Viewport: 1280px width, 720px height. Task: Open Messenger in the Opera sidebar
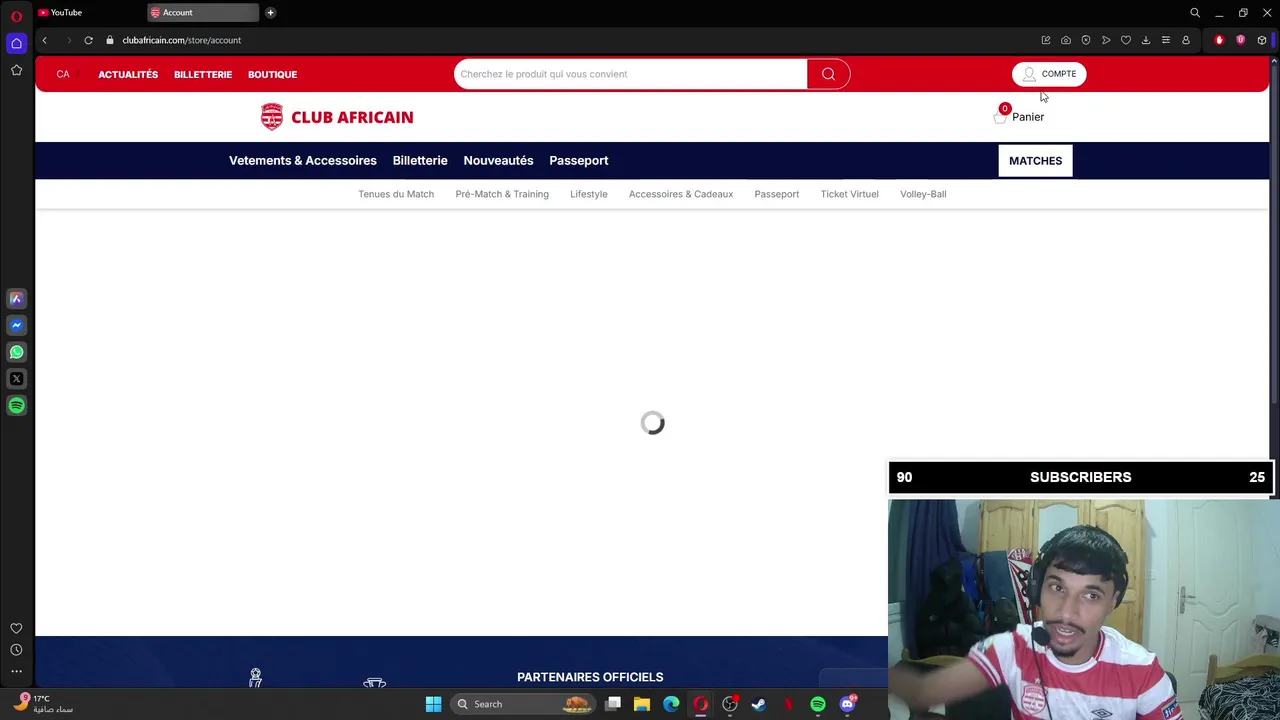tap(16, 325)
